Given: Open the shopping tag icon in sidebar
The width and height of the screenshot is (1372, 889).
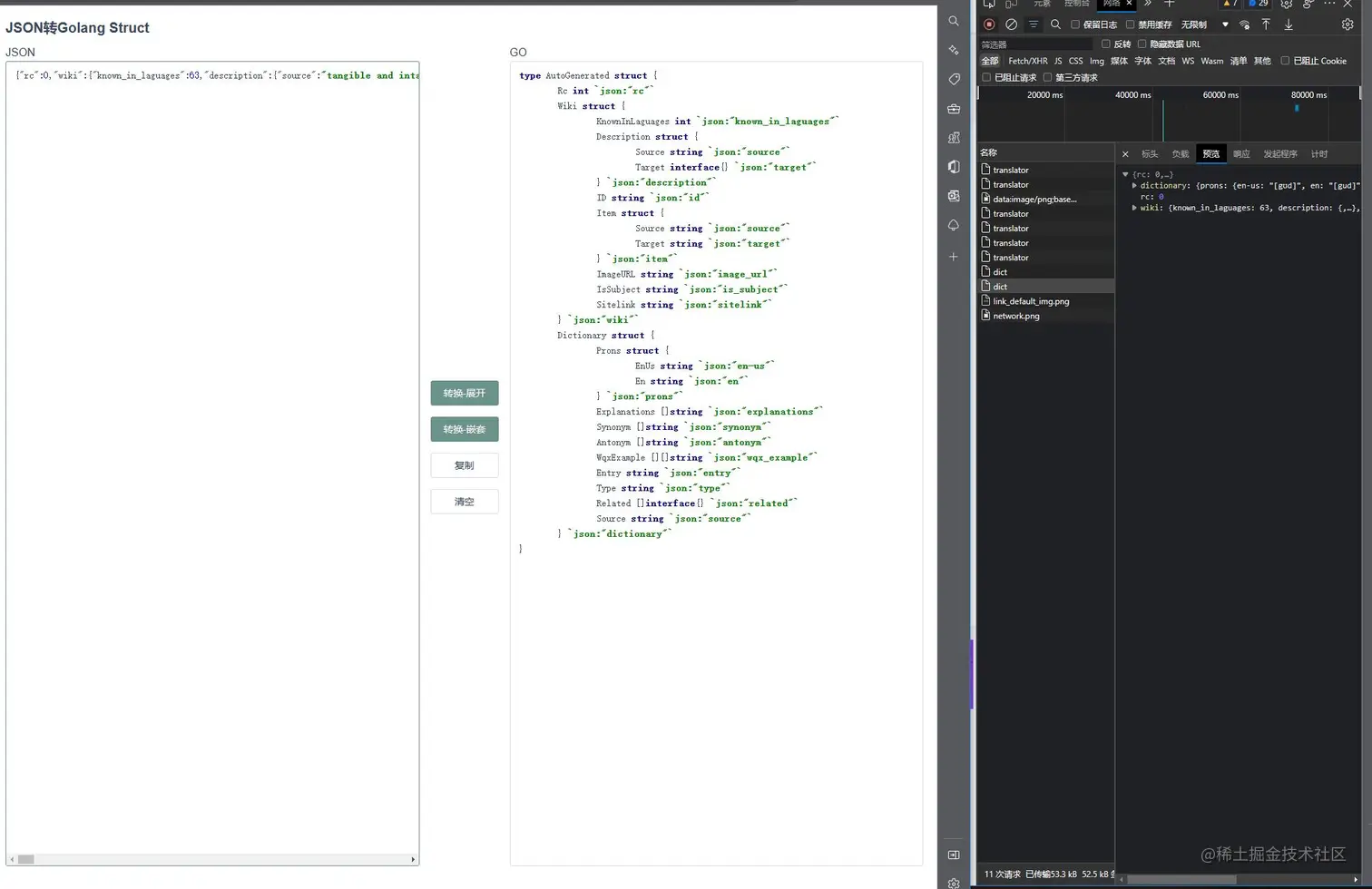Looking at the screenshot, I should coord(954,79).
